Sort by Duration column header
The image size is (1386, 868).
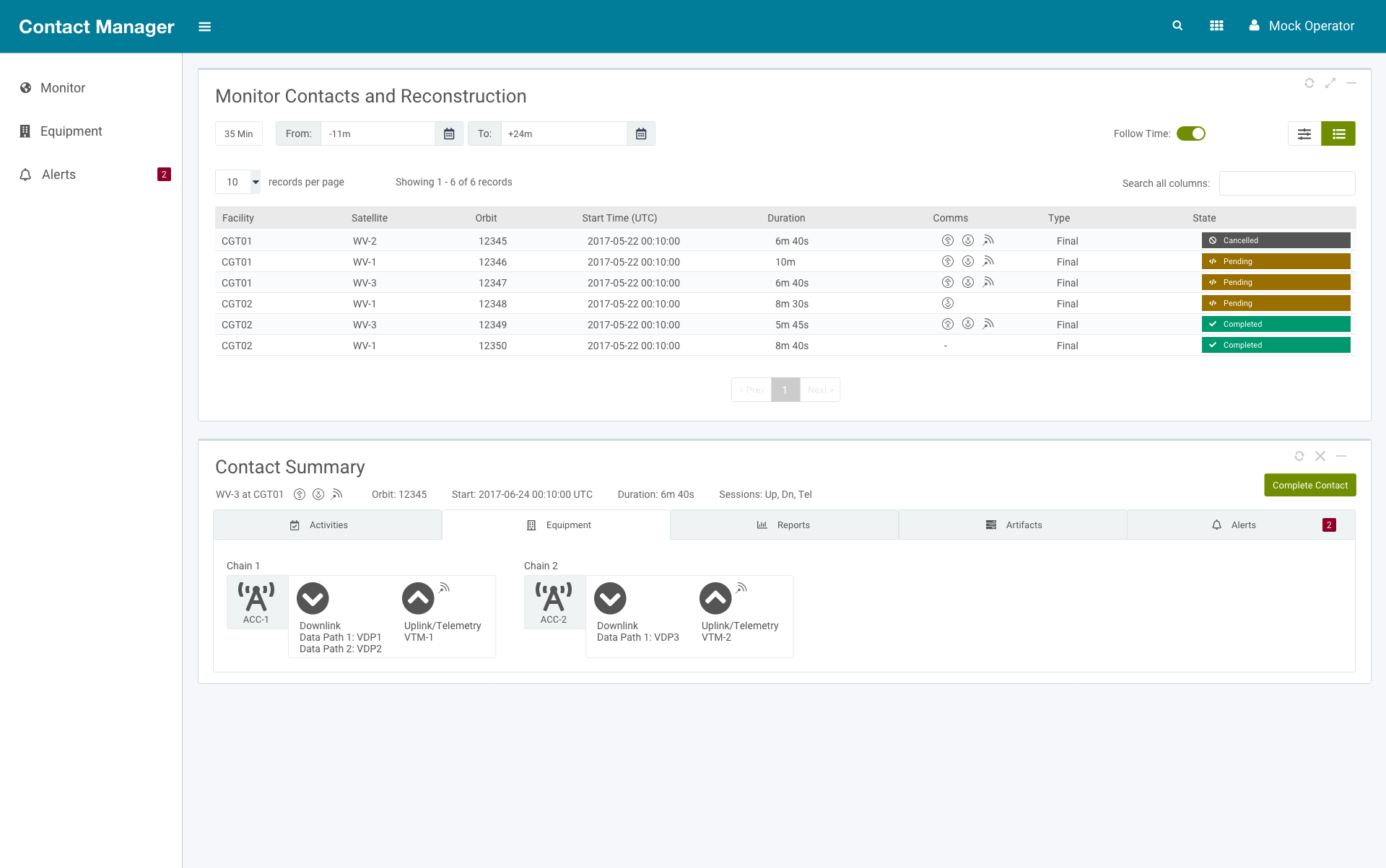pyautogui.click(x=786, y=218)
